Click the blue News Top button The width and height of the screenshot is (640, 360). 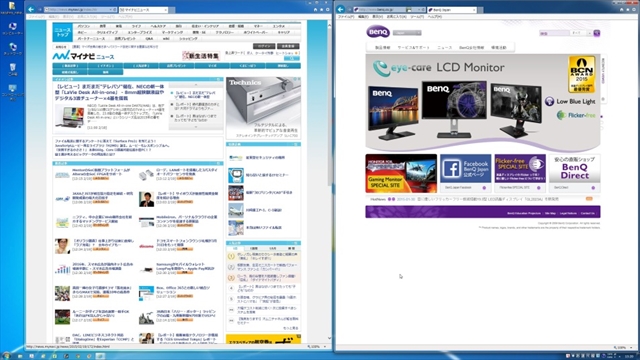62,32
